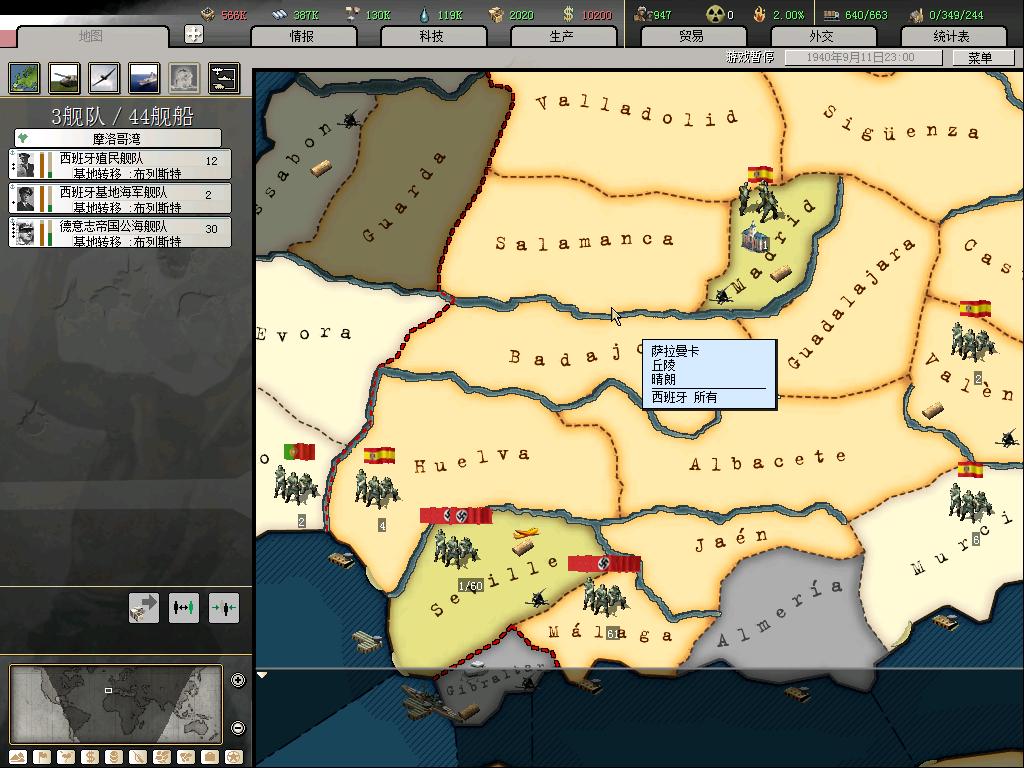Toggle political map mode with flag icon
This screenshot has width=1024, height=768.
[x=42, y=757]
